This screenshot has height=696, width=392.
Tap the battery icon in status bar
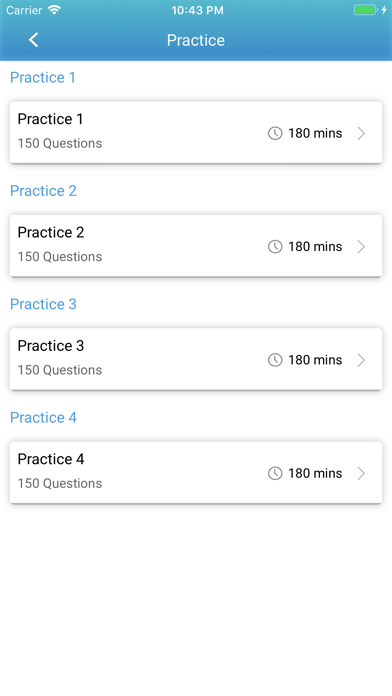pyautogui.click(x=365, y=10)
